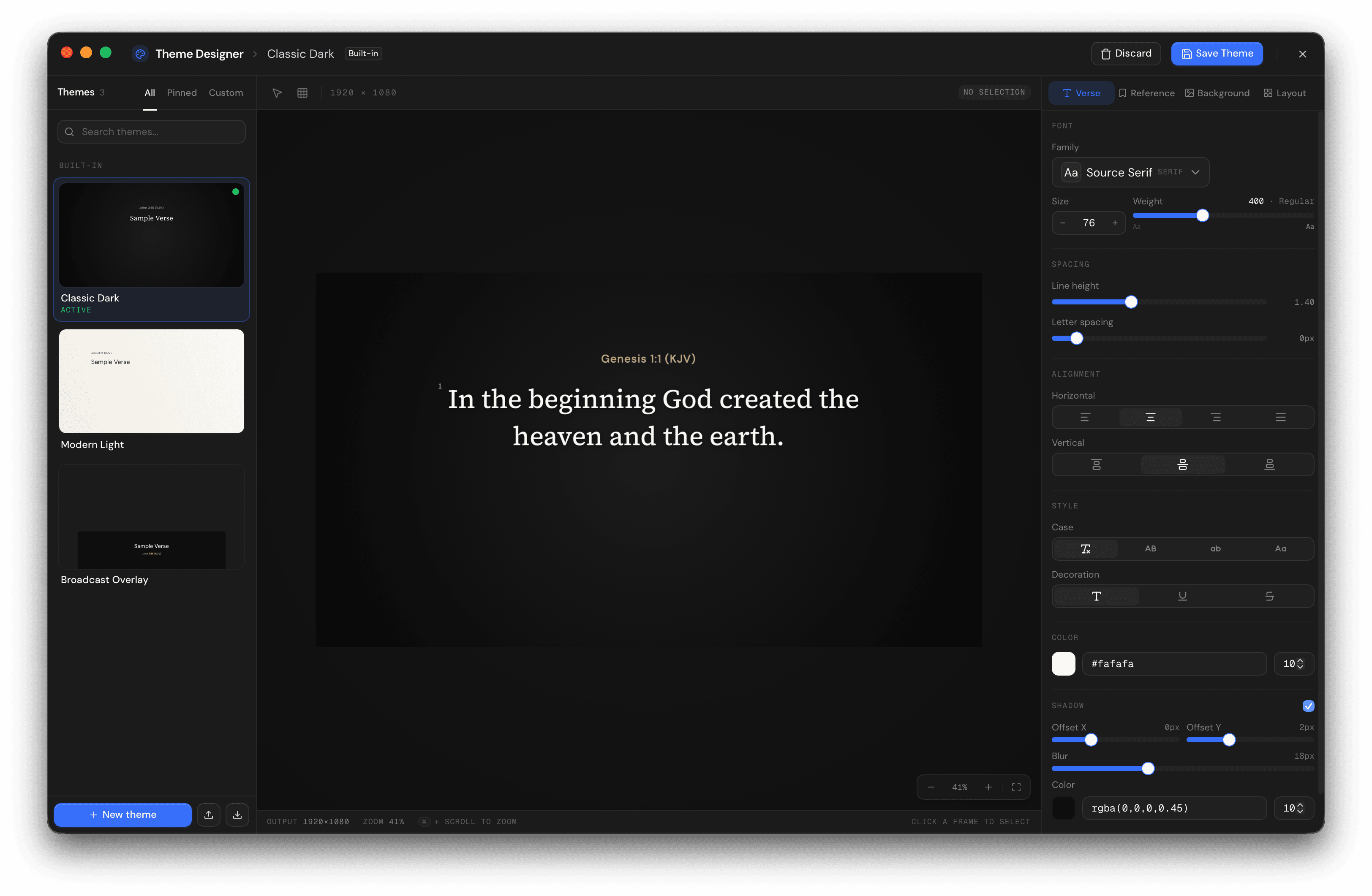Image resolution: width=1372 pixels, height=896 pixels.
Task: Select the pointer tool in canvas toolbar
Action: pyautogui.click(x=277, y=93)
